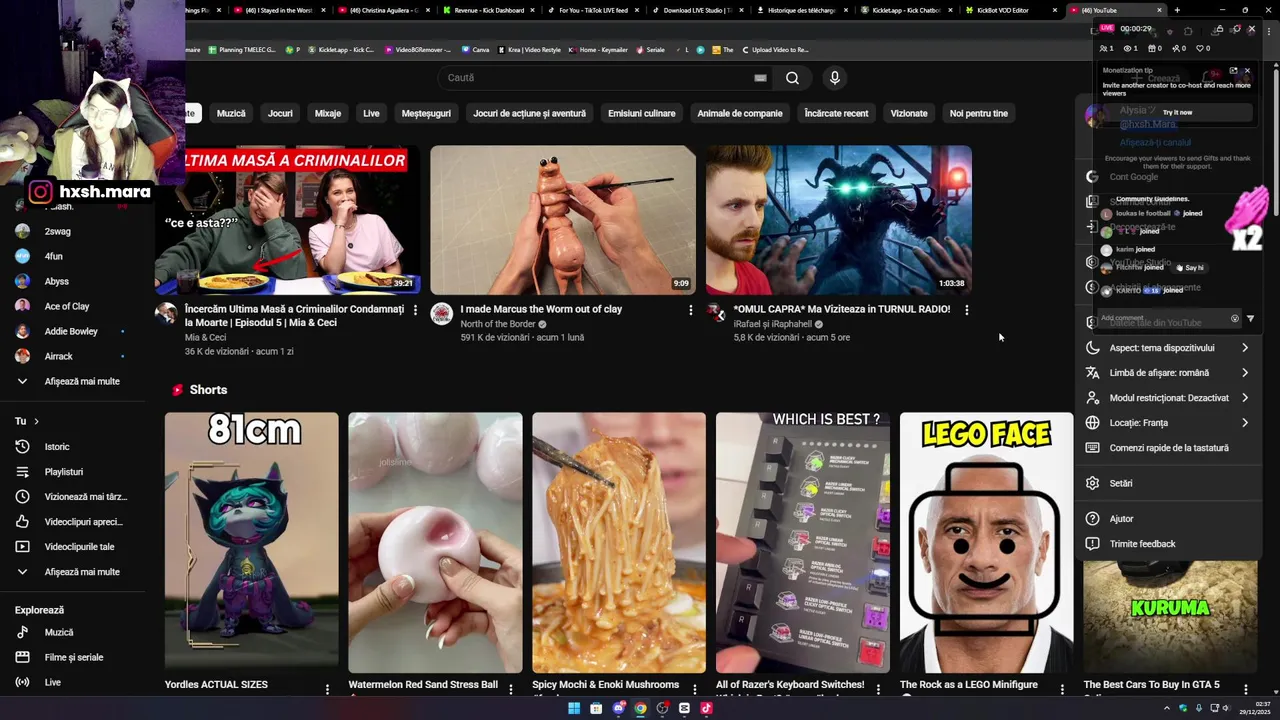The image size is (1280, 720).
Task: Expand Modul restricționat: Dezactivat submenu
Action: point(1167,398)
